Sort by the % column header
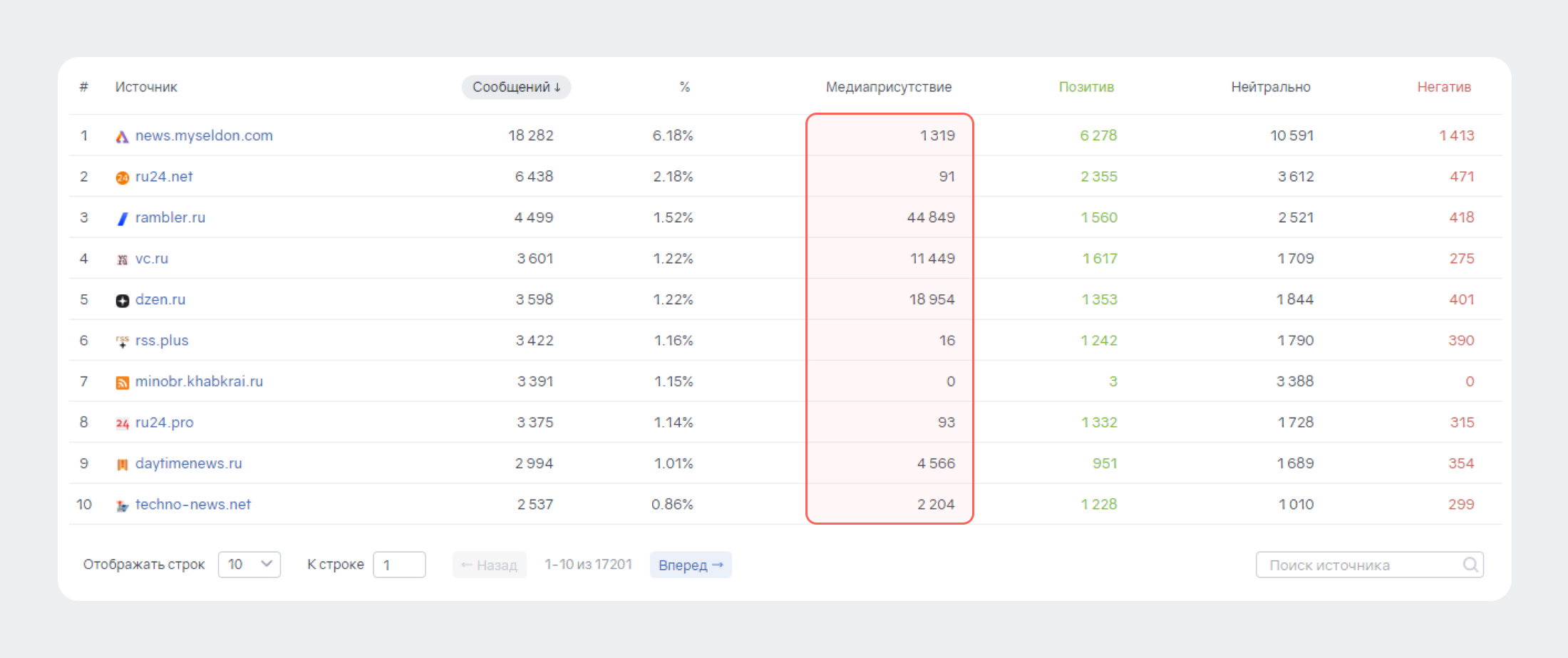The height and width of the screenshot is (658, 1568). 685,87
